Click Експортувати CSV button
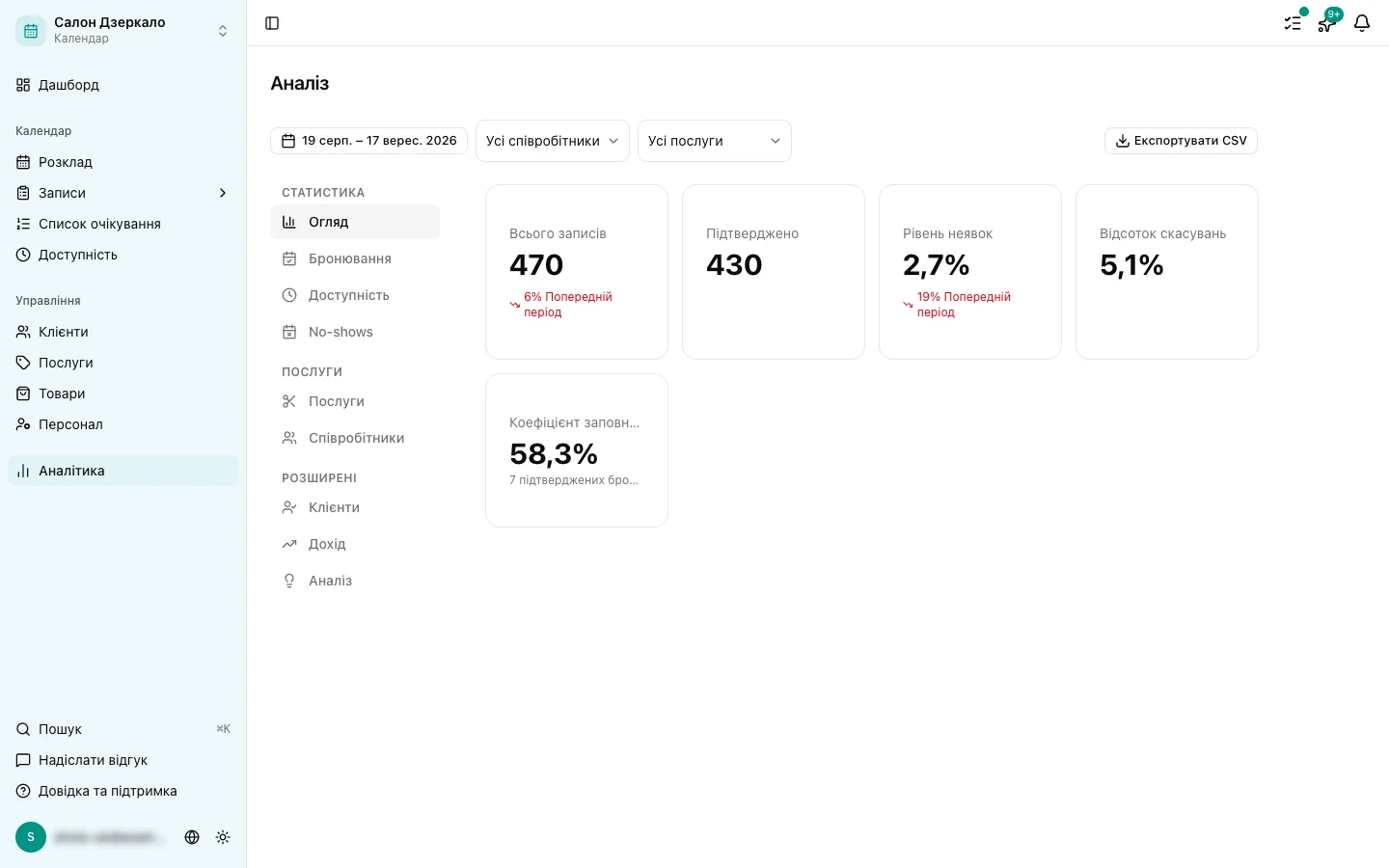 click(x=1181, y=141)
